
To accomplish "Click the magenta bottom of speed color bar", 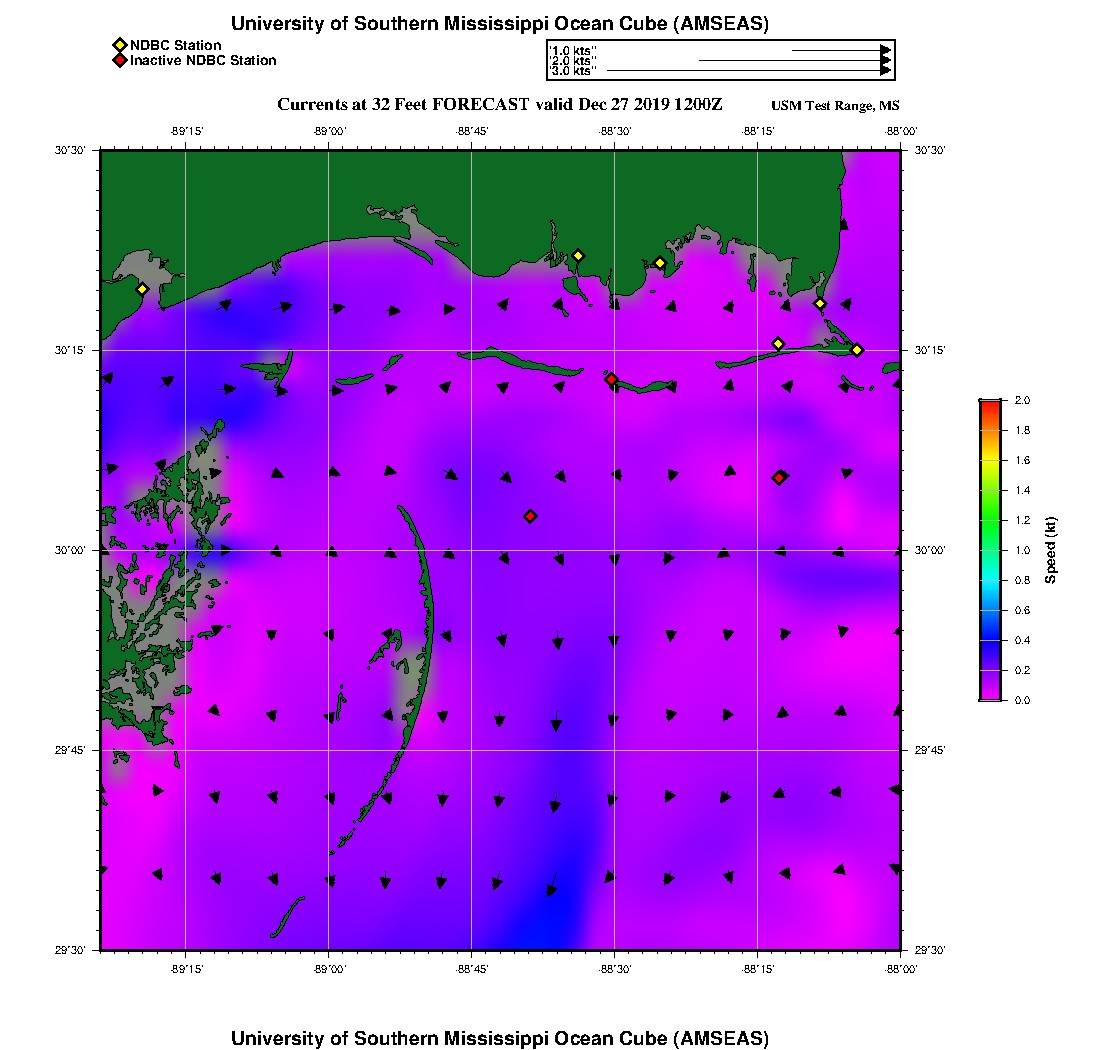I will pyautogui.click(x=990, y=695).
